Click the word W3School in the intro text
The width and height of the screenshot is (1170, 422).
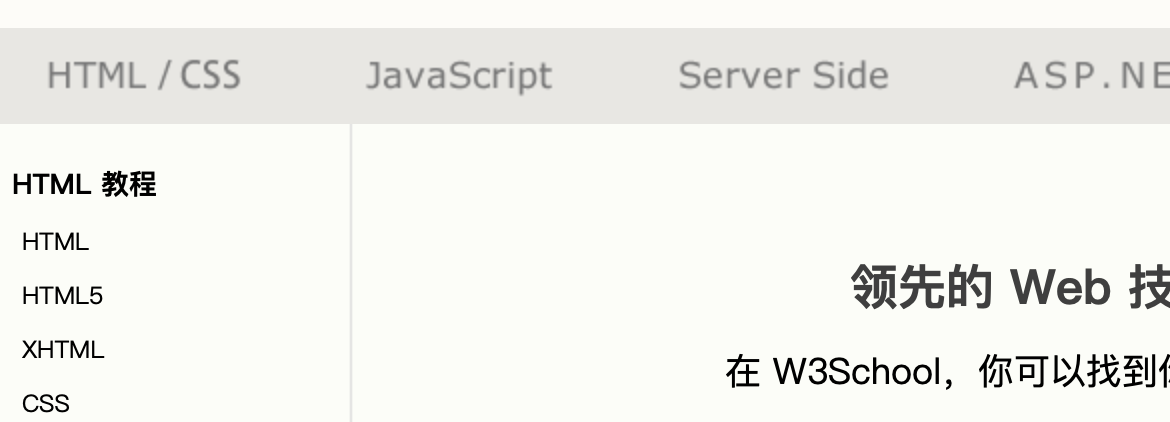pyautogui.click(x=856, y=372)
